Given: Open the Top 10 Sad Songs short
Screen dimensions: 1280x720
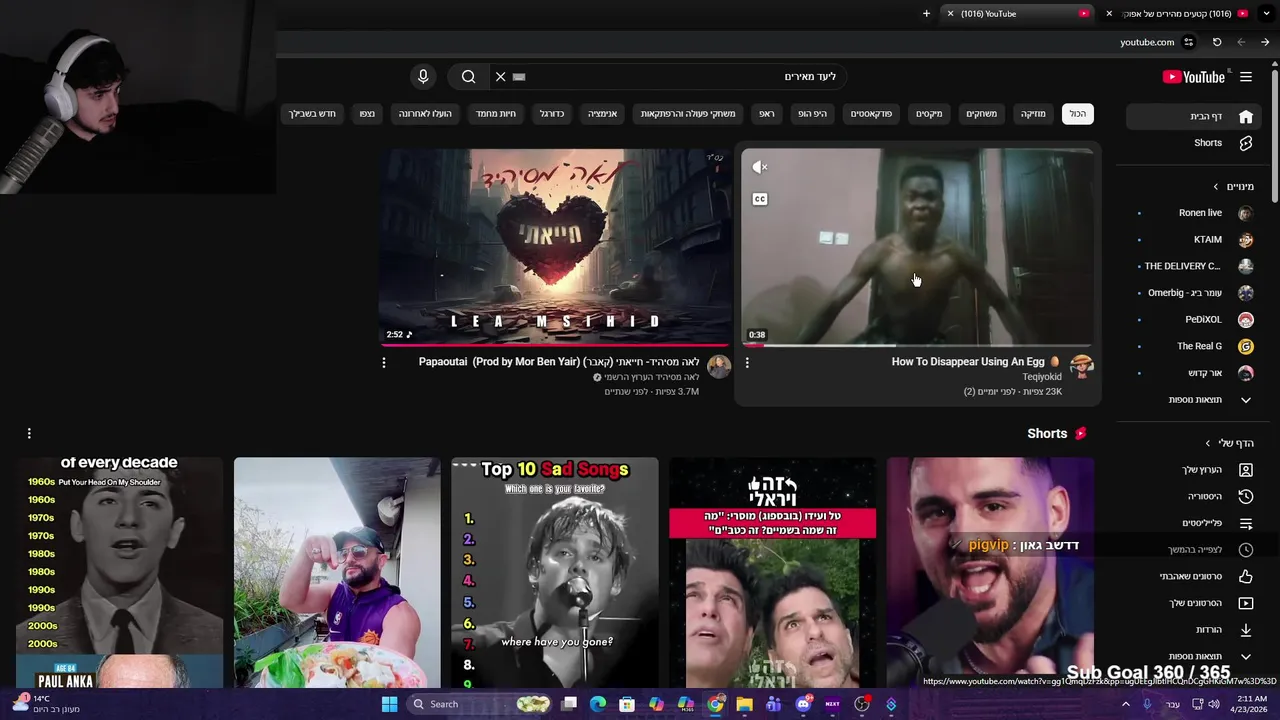Looking at the screenshot, I should [555, 573].
